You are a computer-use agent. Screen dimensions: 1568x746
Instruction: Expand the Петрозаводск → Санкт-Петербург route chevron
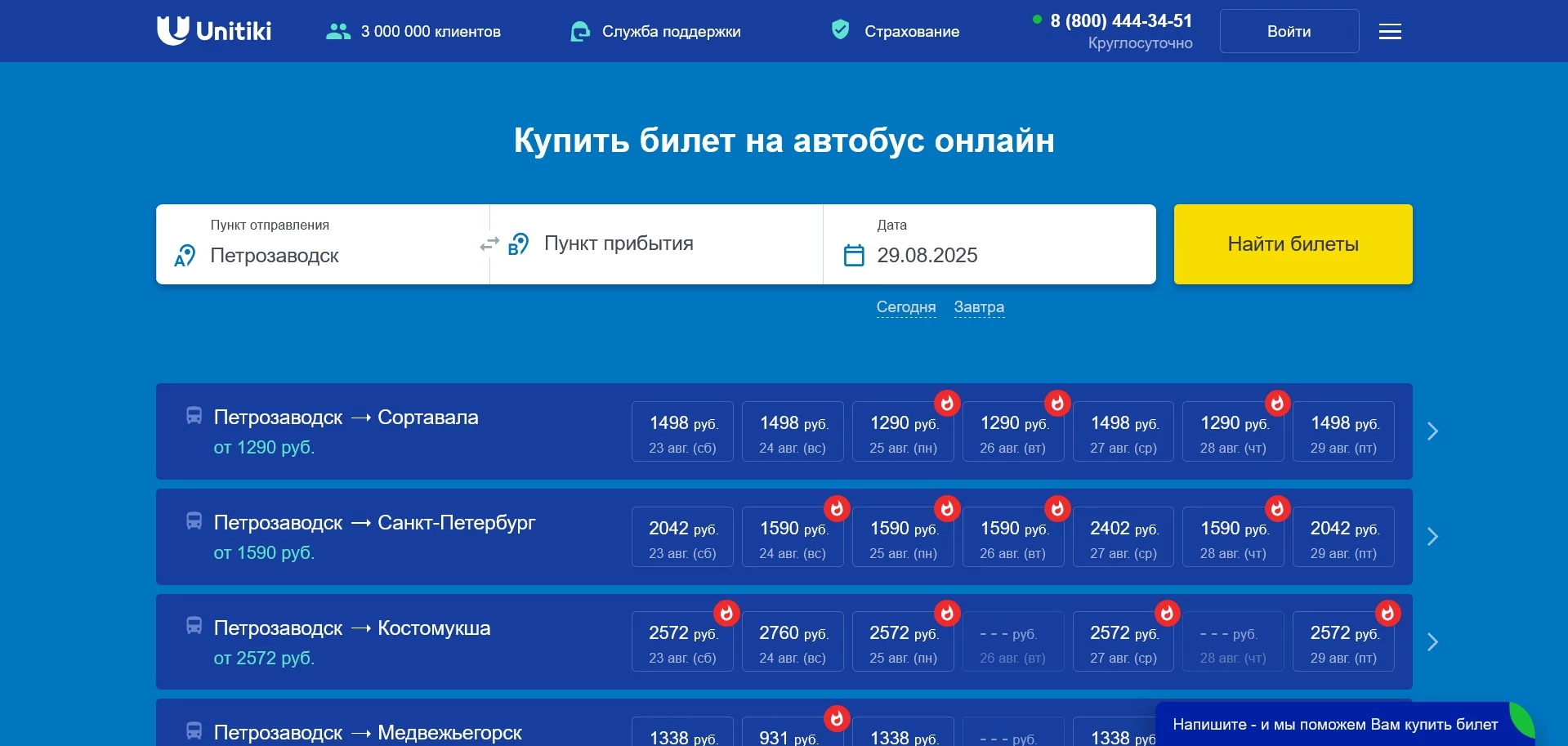(x=1432, y=537)
